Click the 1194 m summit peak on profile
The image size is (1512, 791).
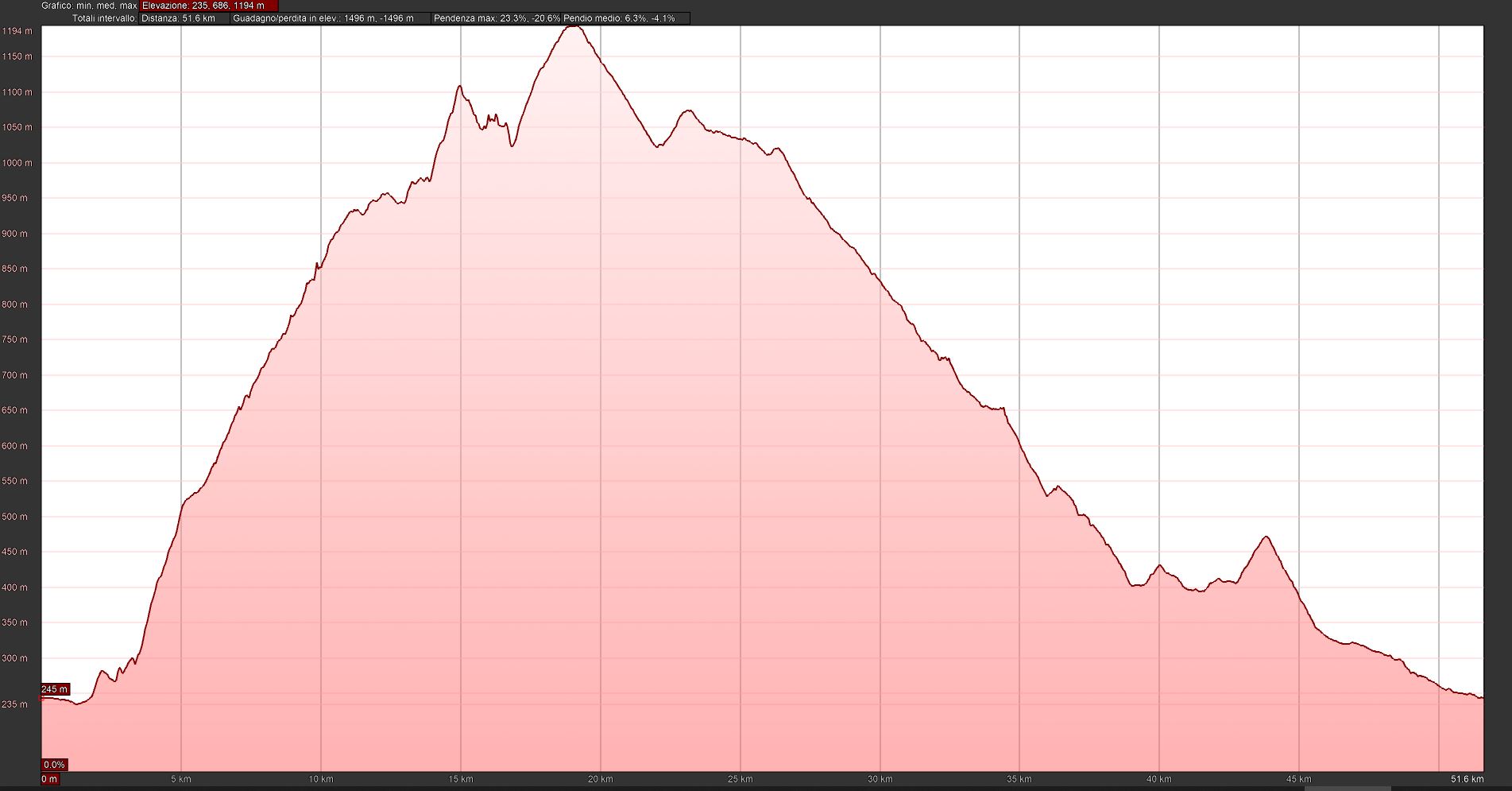[x=573, y=27]
